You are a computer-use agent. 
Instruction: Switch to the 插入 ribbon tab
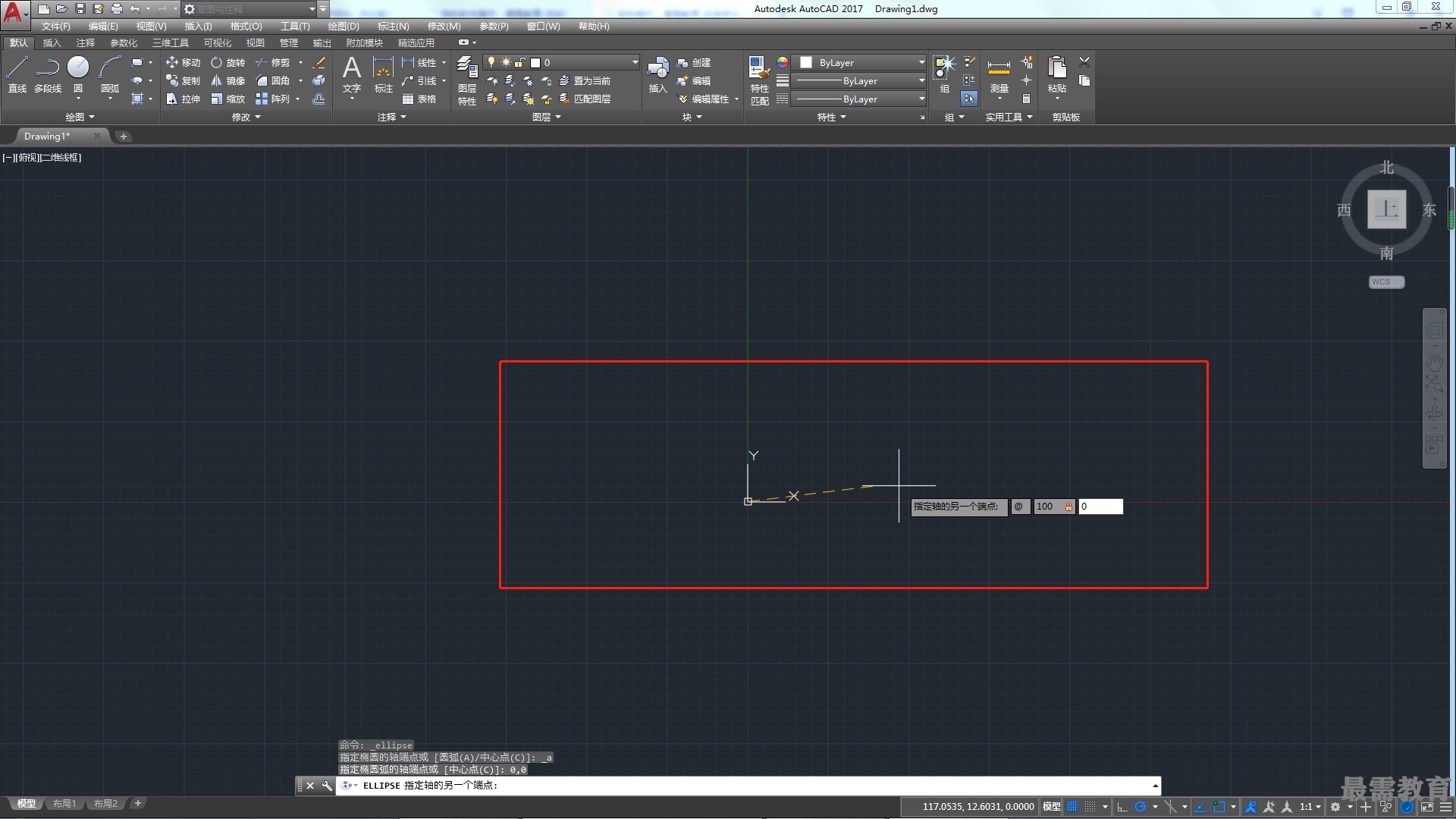pyautogui.click(x=52, y=43)
